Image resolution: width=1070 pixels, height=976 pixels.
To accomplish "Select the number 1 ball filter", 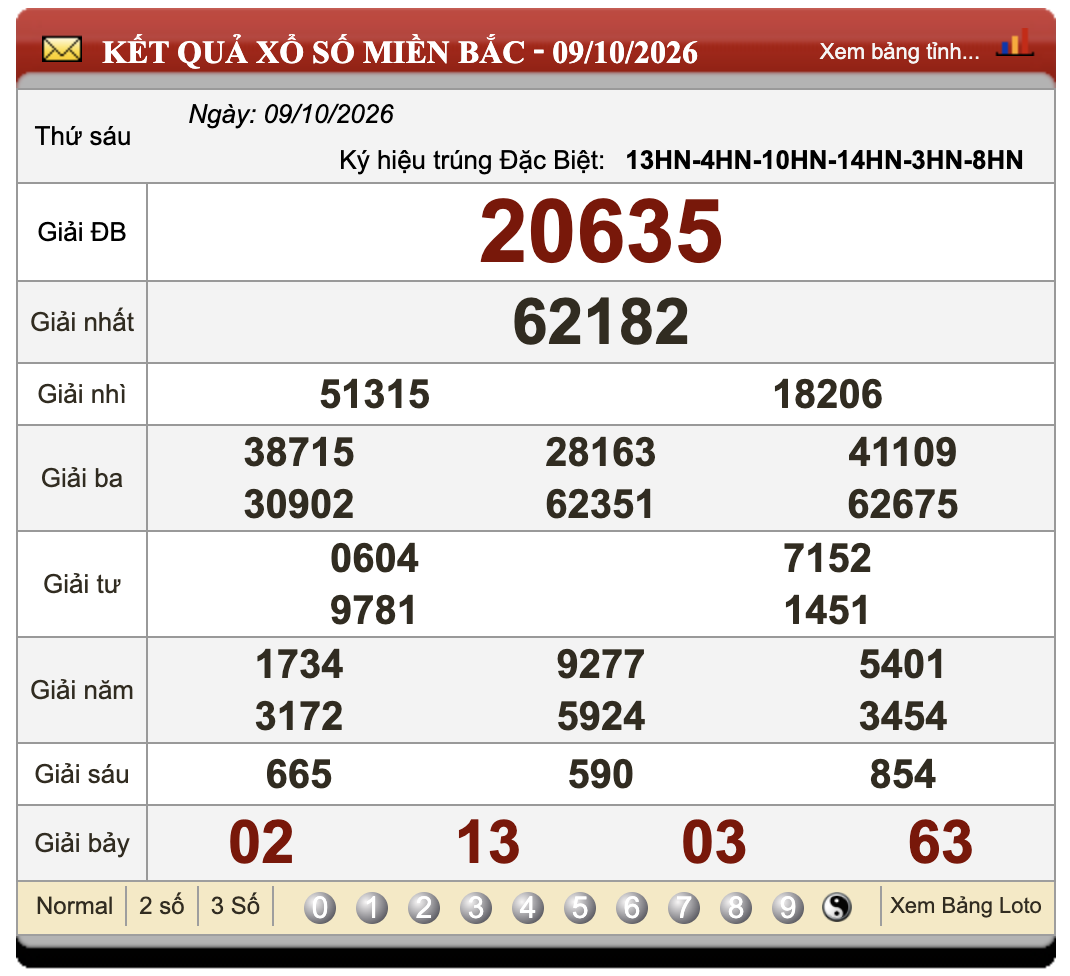I will (372, 908).
